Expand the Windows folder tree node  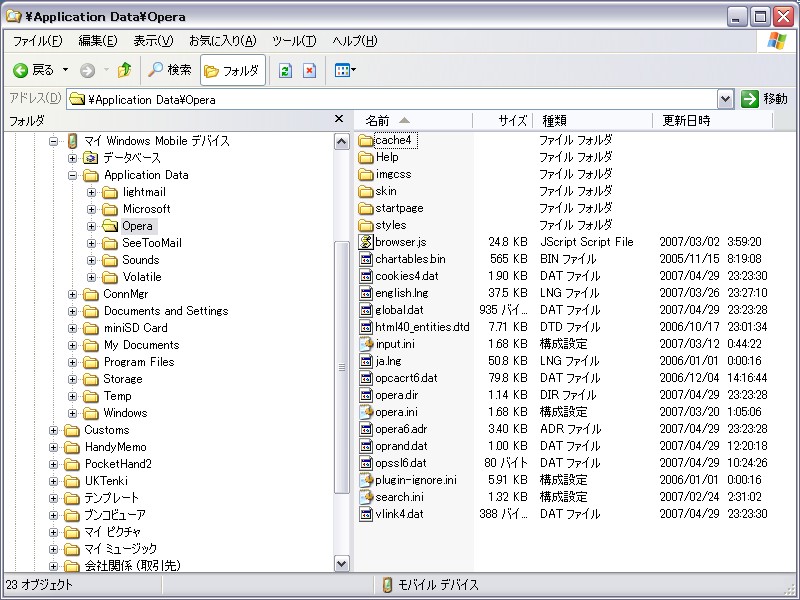[72, 413]
